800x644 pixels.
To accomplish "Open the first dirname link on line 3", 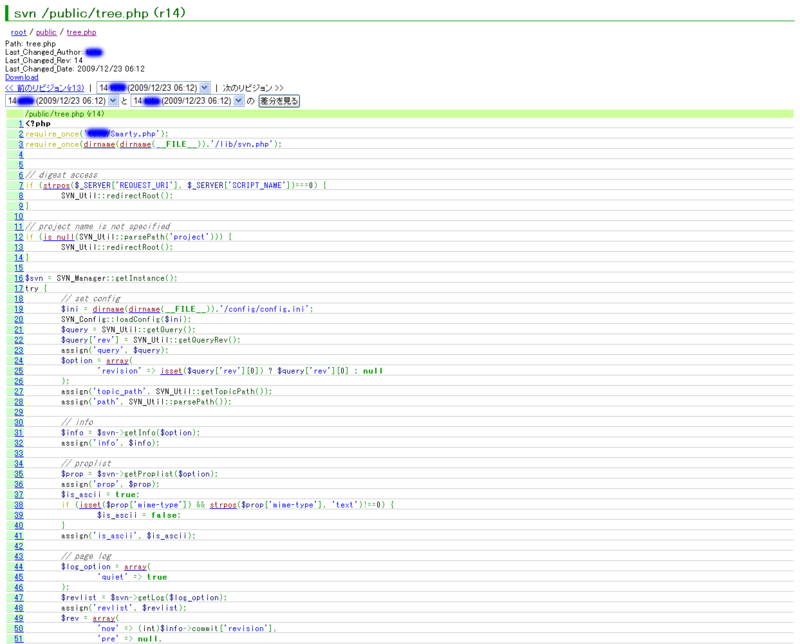I will (99, 144).
